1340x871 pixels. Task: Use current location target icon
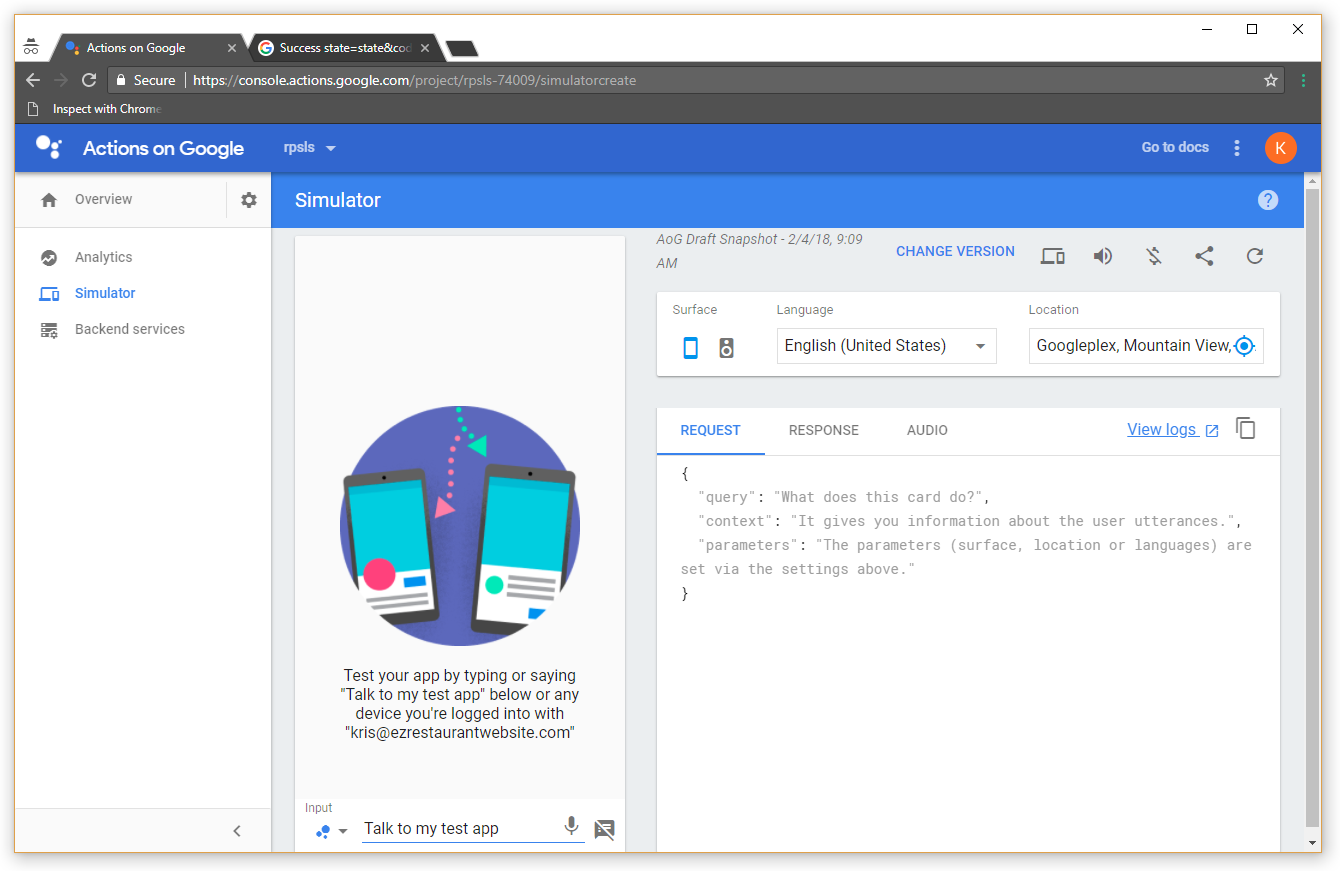coord(1244,346)
